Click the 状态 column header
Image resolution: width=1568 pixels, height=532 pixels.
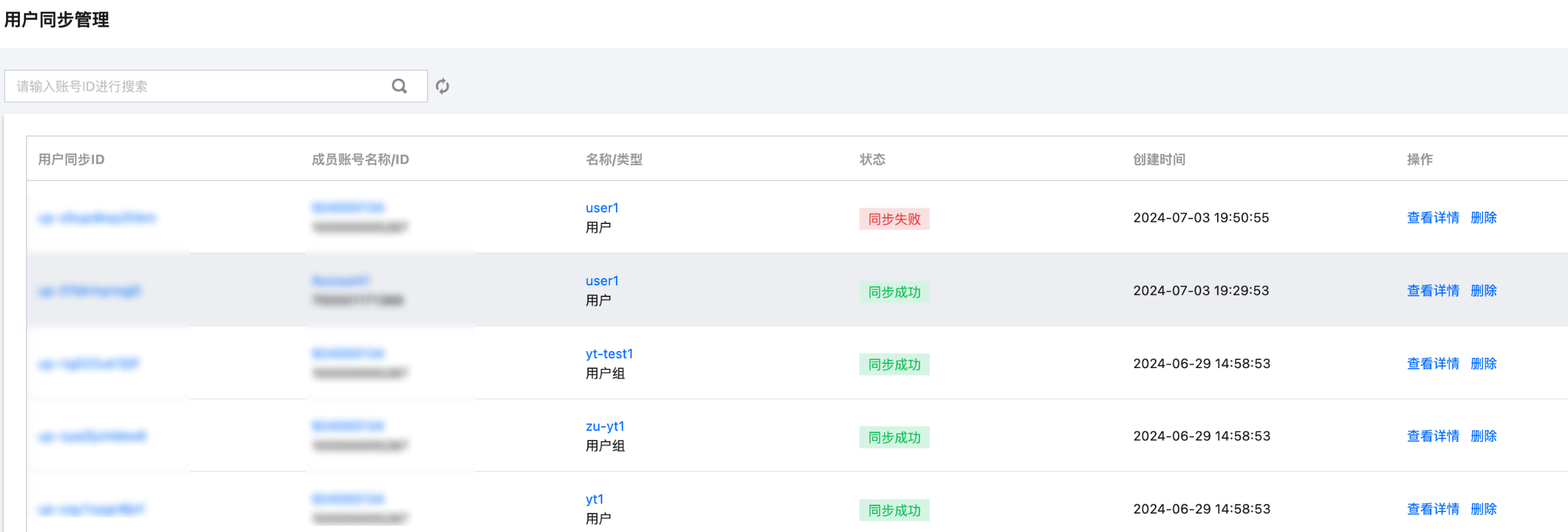[x=872, y=160]
